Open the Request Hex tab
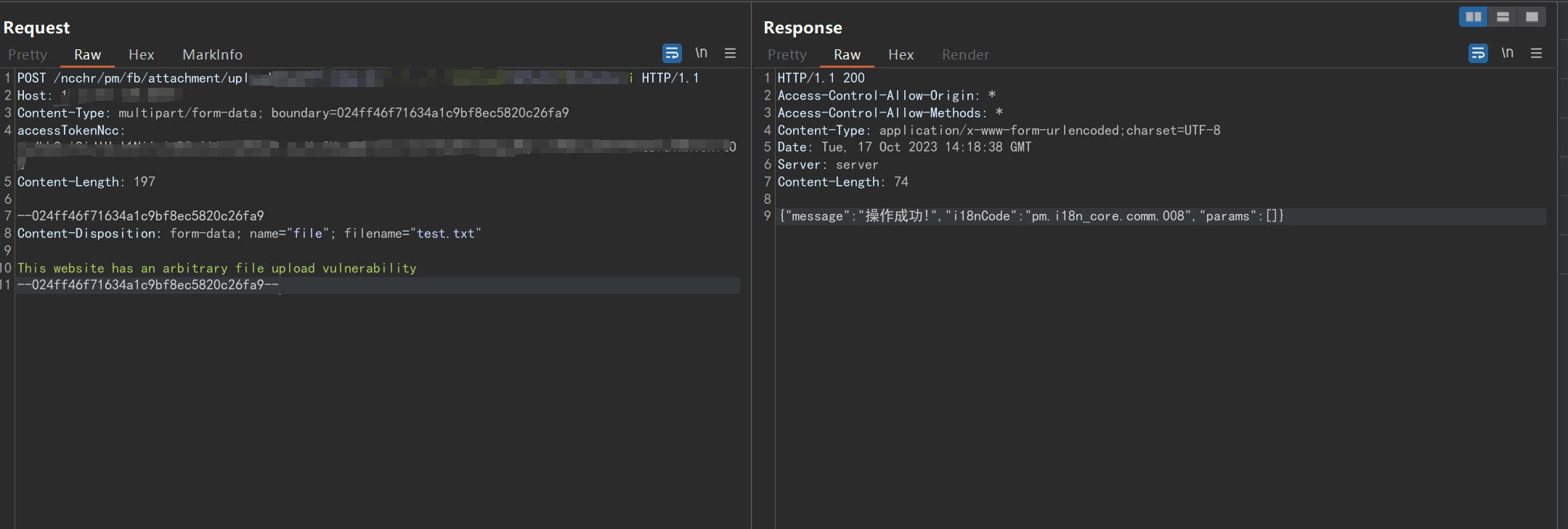 tap(141, 54)
